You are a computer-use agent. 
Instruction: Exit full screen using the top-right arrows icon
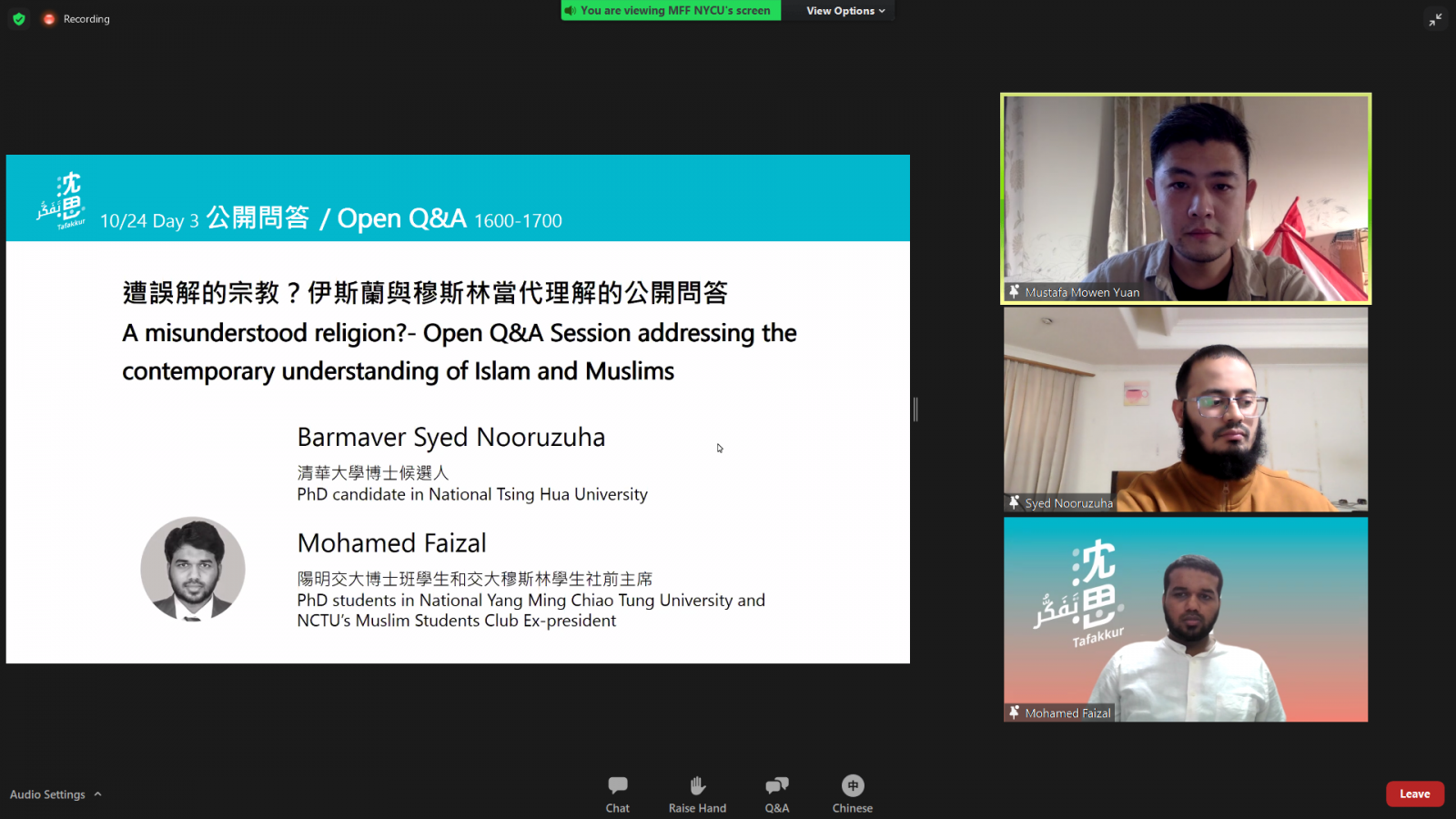coord(1435,19)
